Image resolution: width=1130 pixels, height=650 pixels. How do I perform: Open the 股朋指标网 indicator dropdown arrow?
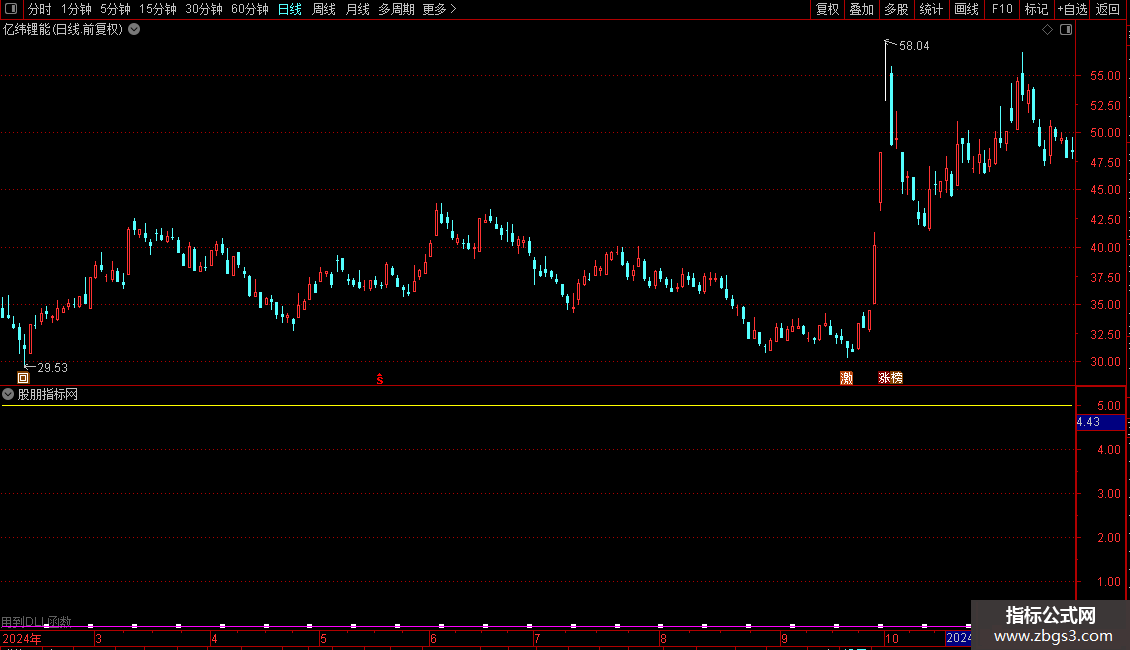(x=8, y=394)
